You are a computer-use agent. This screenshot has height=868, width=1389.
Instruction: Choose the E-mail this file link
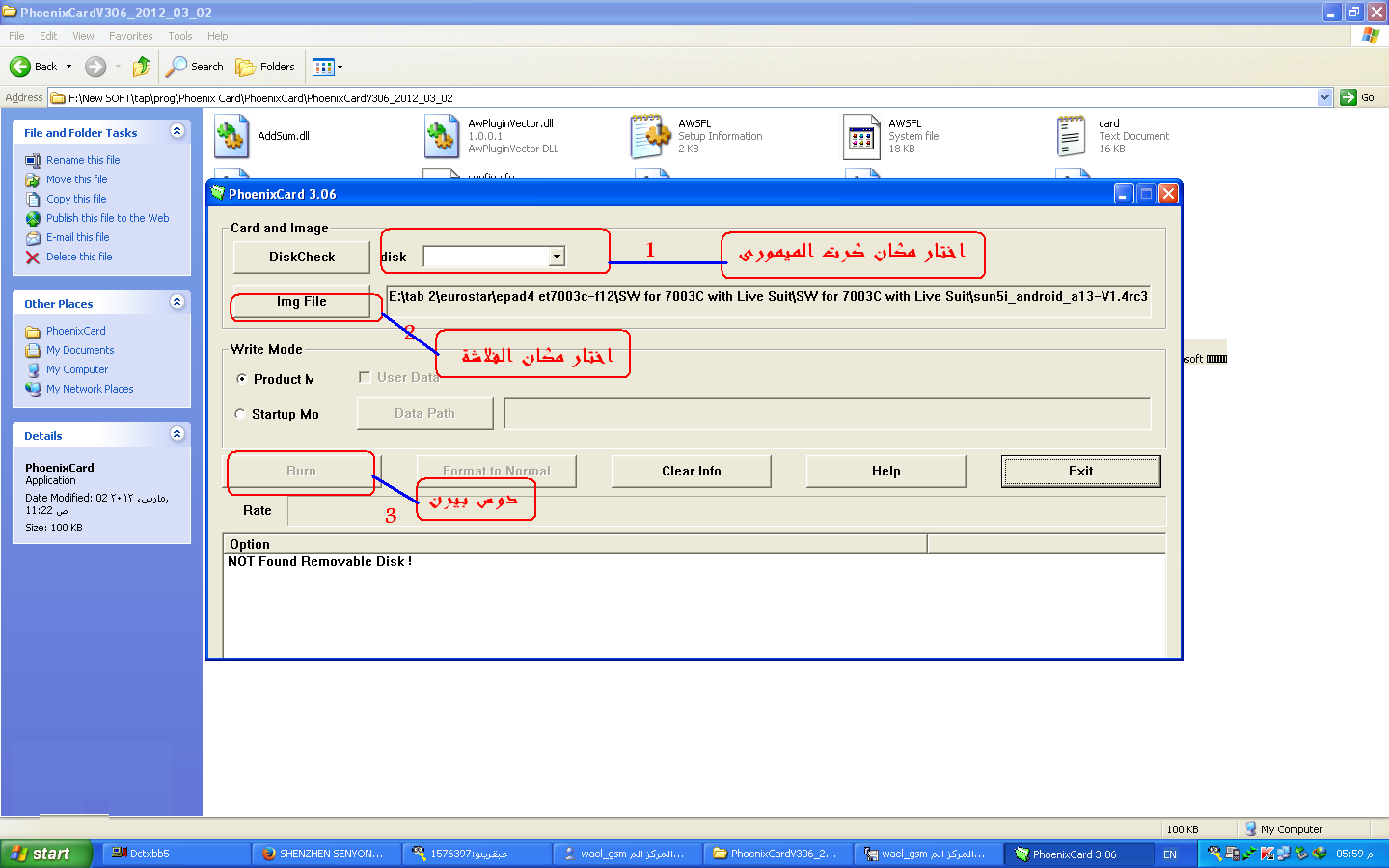pyautogui.click(x=78, y=237)
